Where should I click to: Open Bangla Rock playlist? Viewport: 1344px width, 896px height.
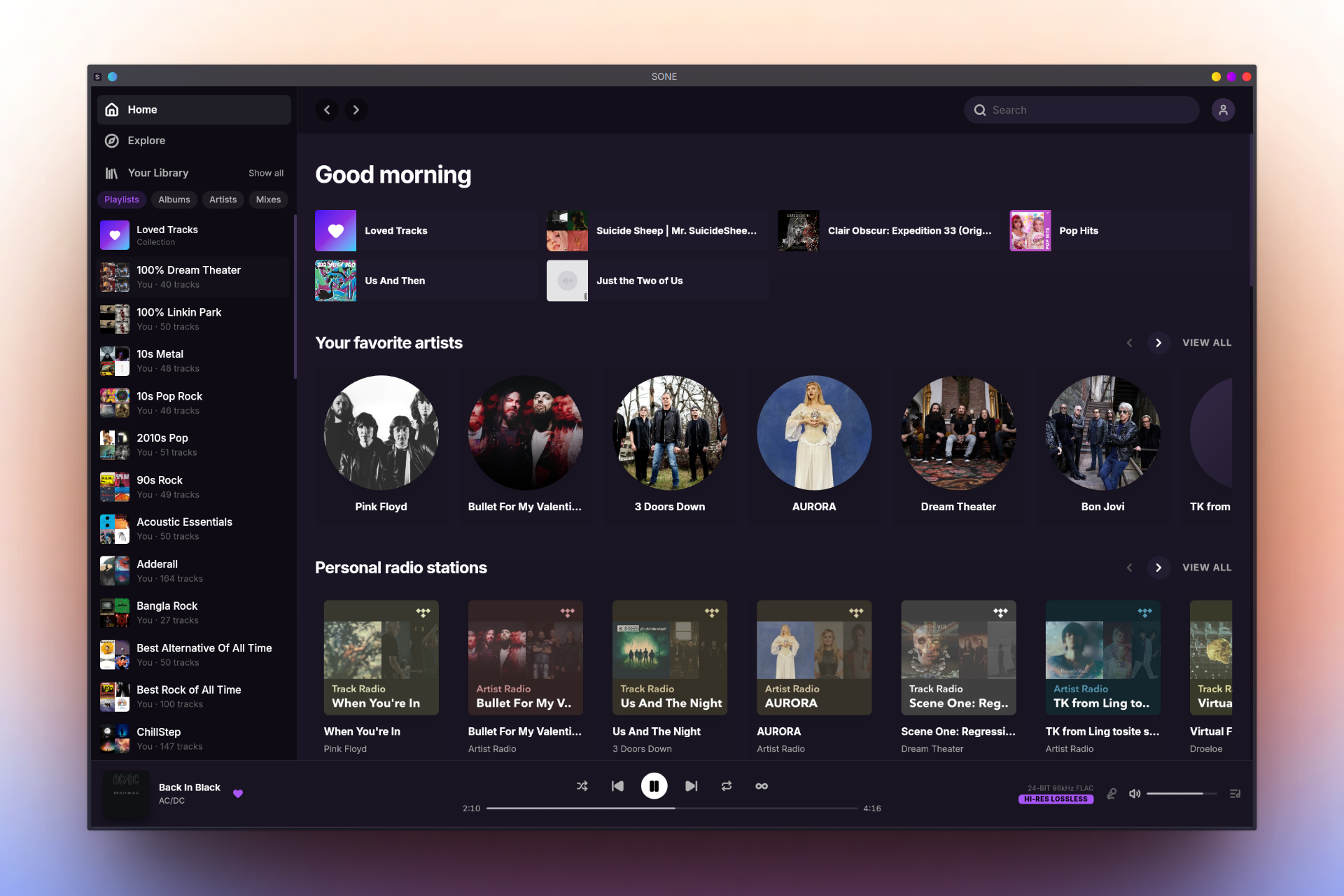click(194, 613)
